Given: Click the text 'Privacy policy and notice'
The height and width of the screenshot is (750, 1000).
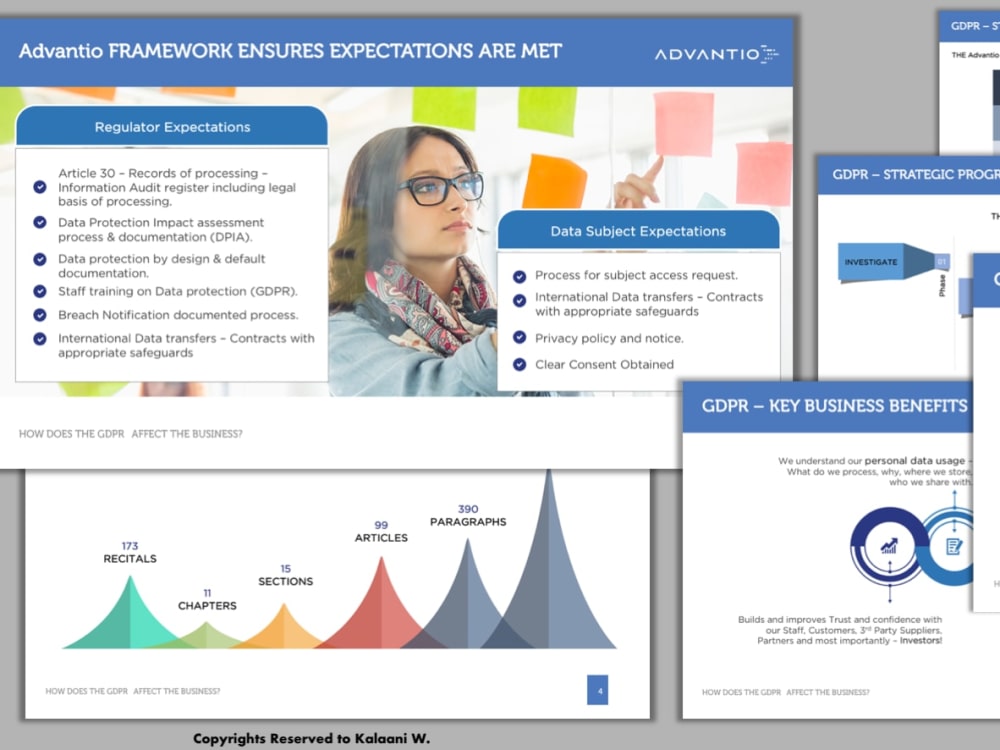Looking at the screenshot, I should 608,338.
